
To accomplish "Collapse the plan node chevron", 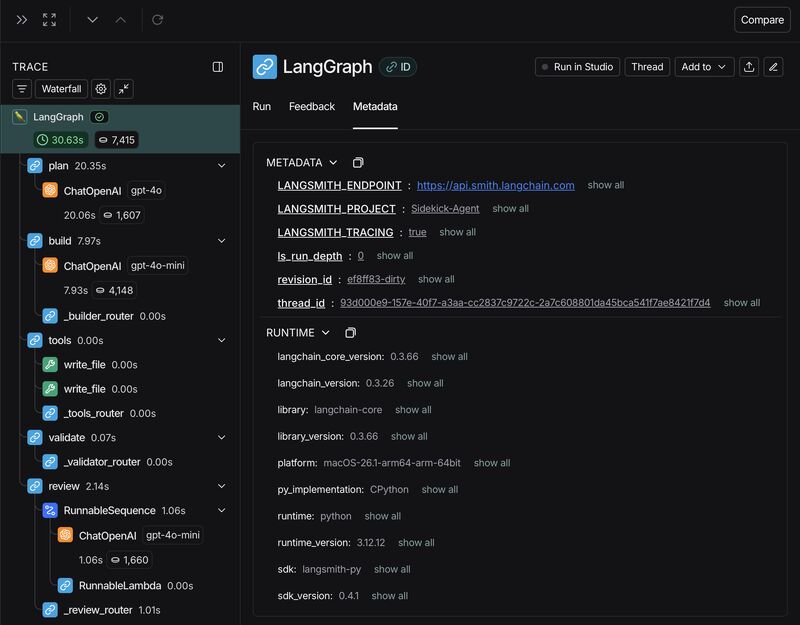I will point(222,166).
